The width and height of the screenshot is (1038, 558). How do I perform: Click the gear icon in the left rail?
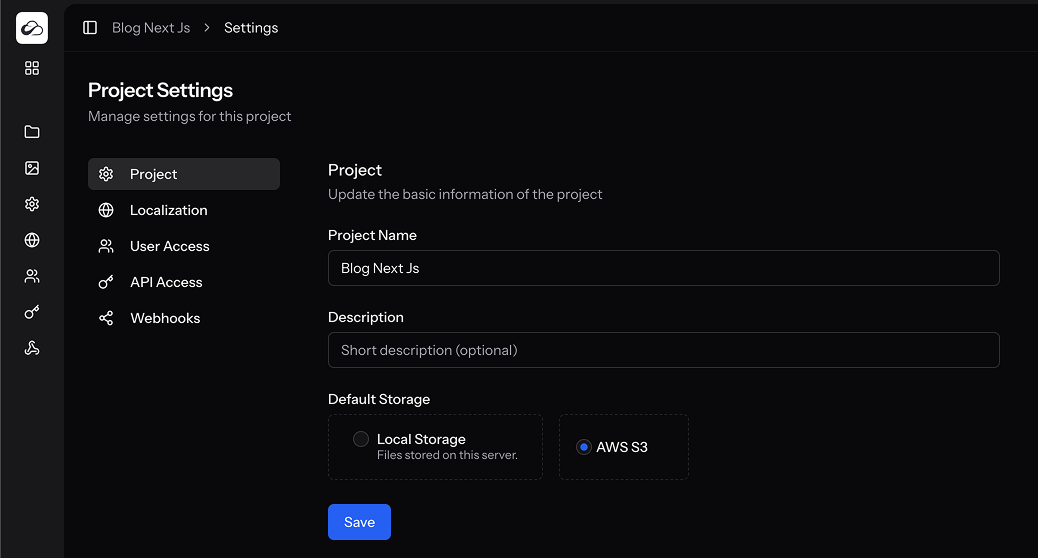[32, 204]
